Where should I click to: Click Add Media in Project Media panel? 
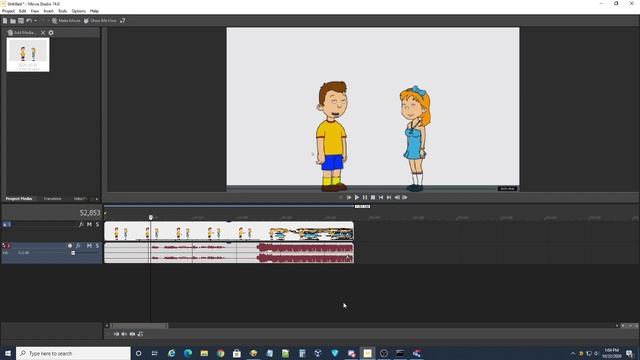pos(22,33)
